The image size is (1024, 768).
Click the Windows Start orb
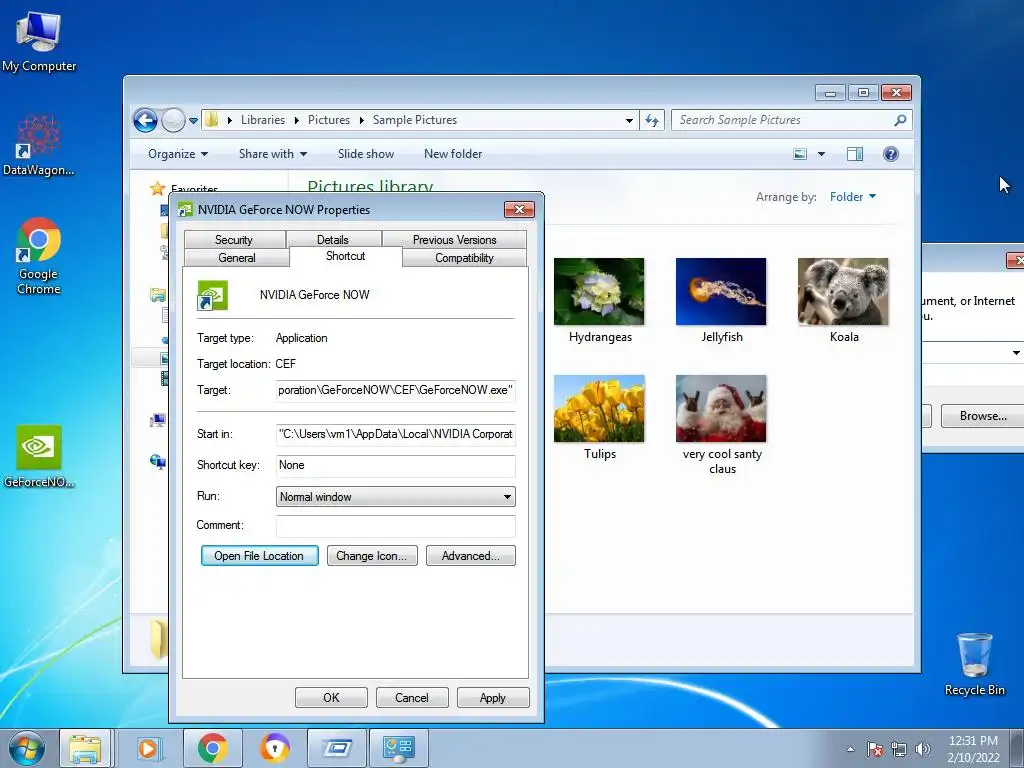pyautogui.click(x=27, y=748)
